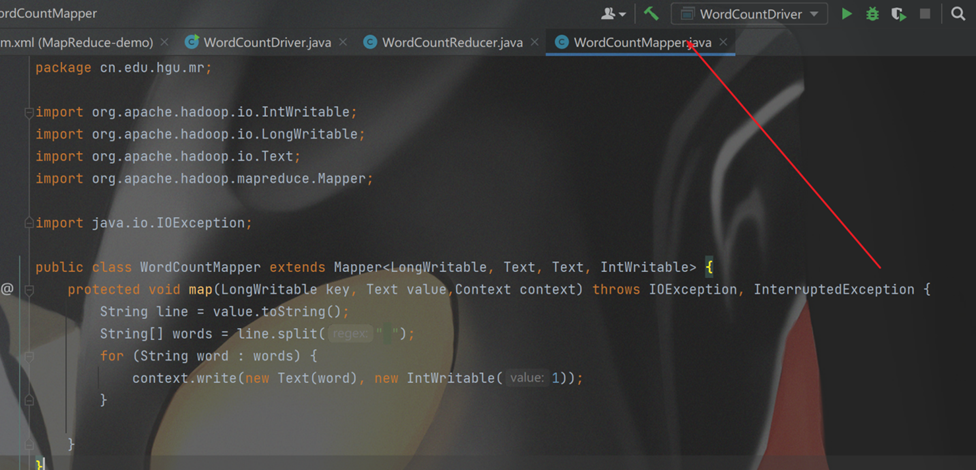Collapse the hadoop imports fold marker
The width and height of the screenshot is (976, 470).
click(x=29, y=113)
